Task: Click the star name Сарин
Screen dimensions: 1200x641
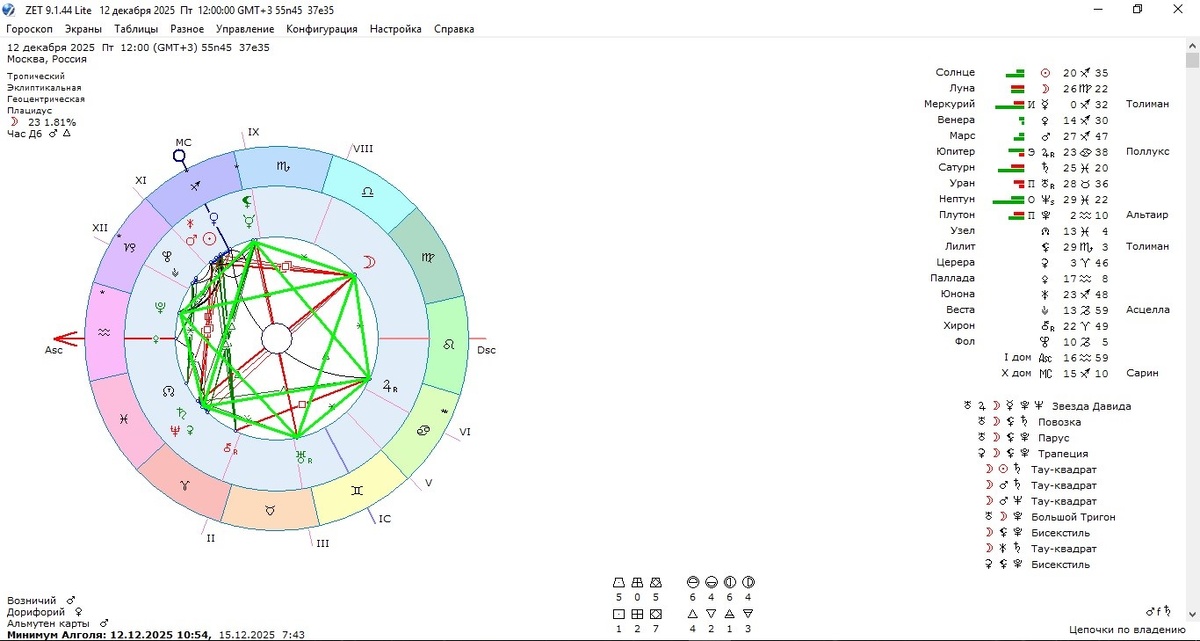Action: (x=1141, y=374)
